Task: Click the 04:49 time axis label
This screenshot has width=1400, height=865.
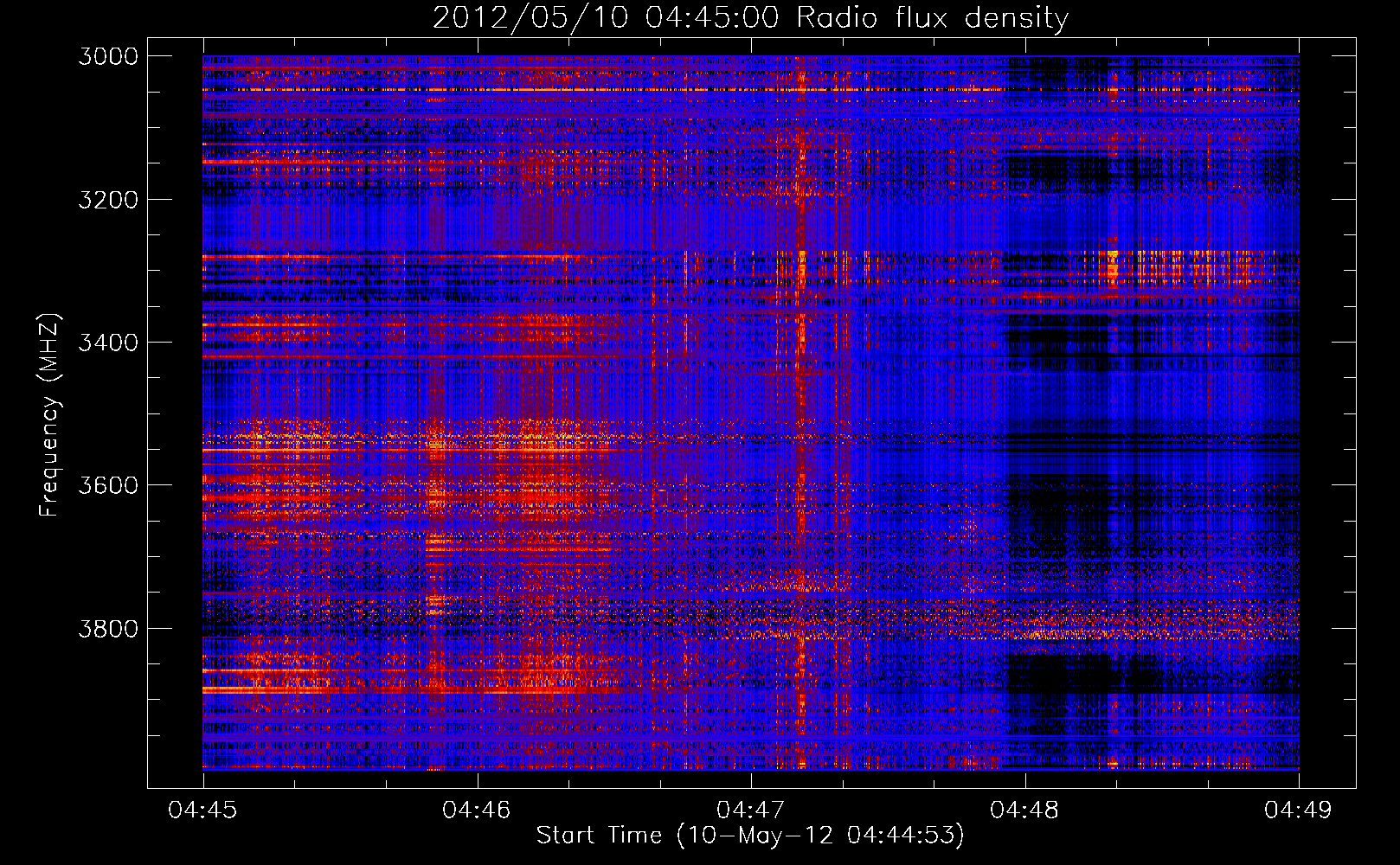Action: coord(1298,810)
